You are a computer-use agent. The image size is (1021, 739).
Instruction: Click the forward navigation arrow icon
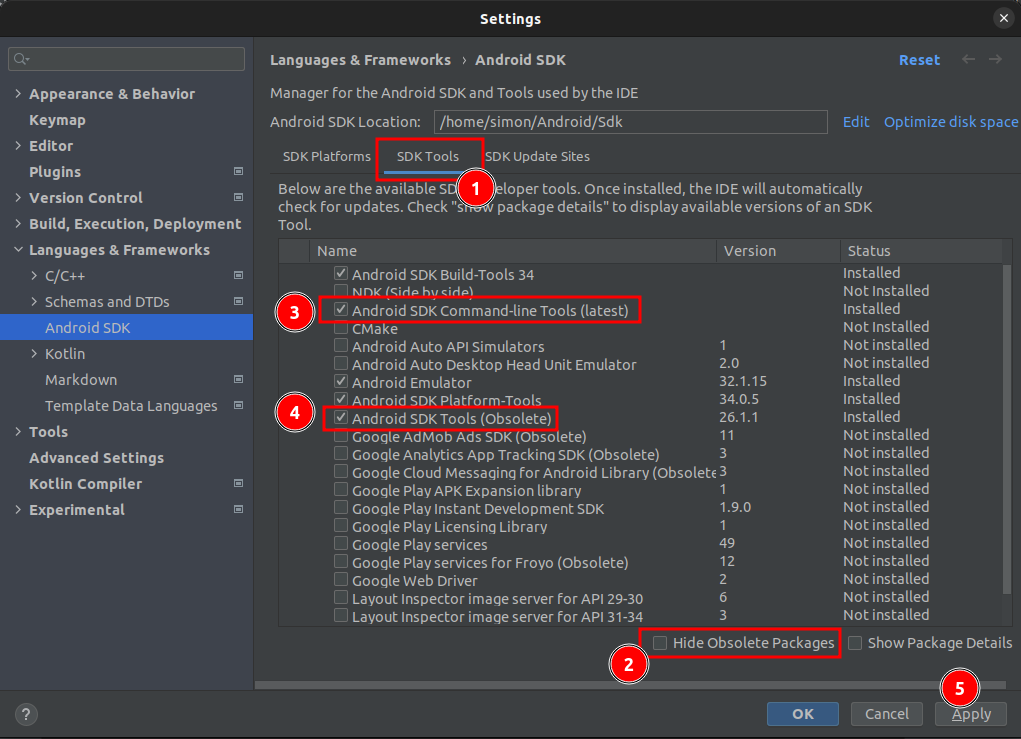click(995, 60)
